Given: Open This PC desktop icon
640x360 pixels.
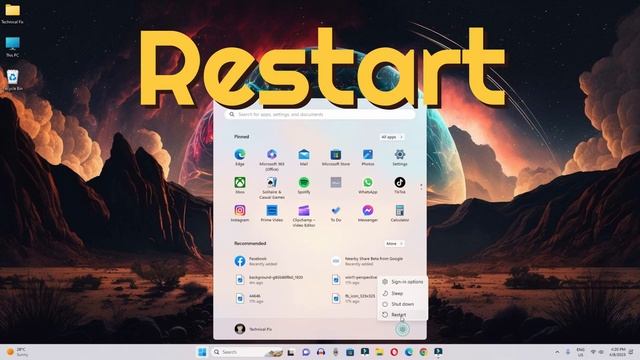Looking at the screenshot, I should point(12,47).
